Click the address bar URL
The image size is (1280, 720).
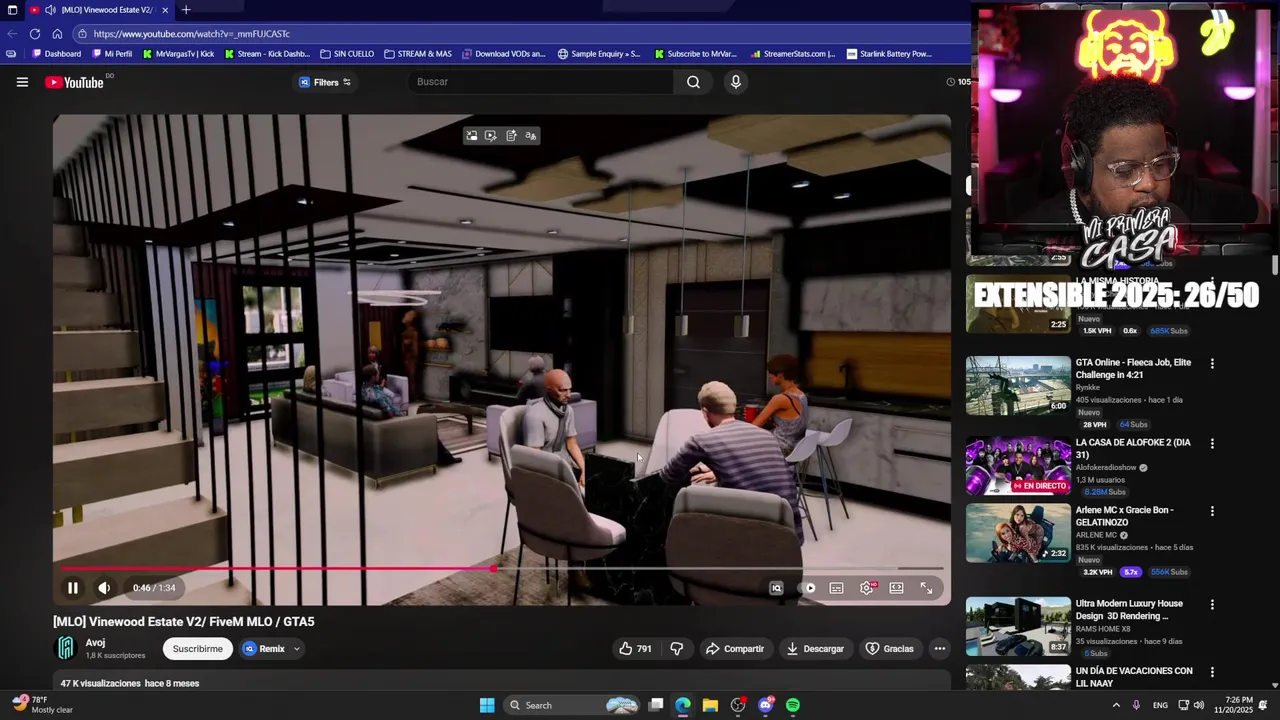[192, 33]
